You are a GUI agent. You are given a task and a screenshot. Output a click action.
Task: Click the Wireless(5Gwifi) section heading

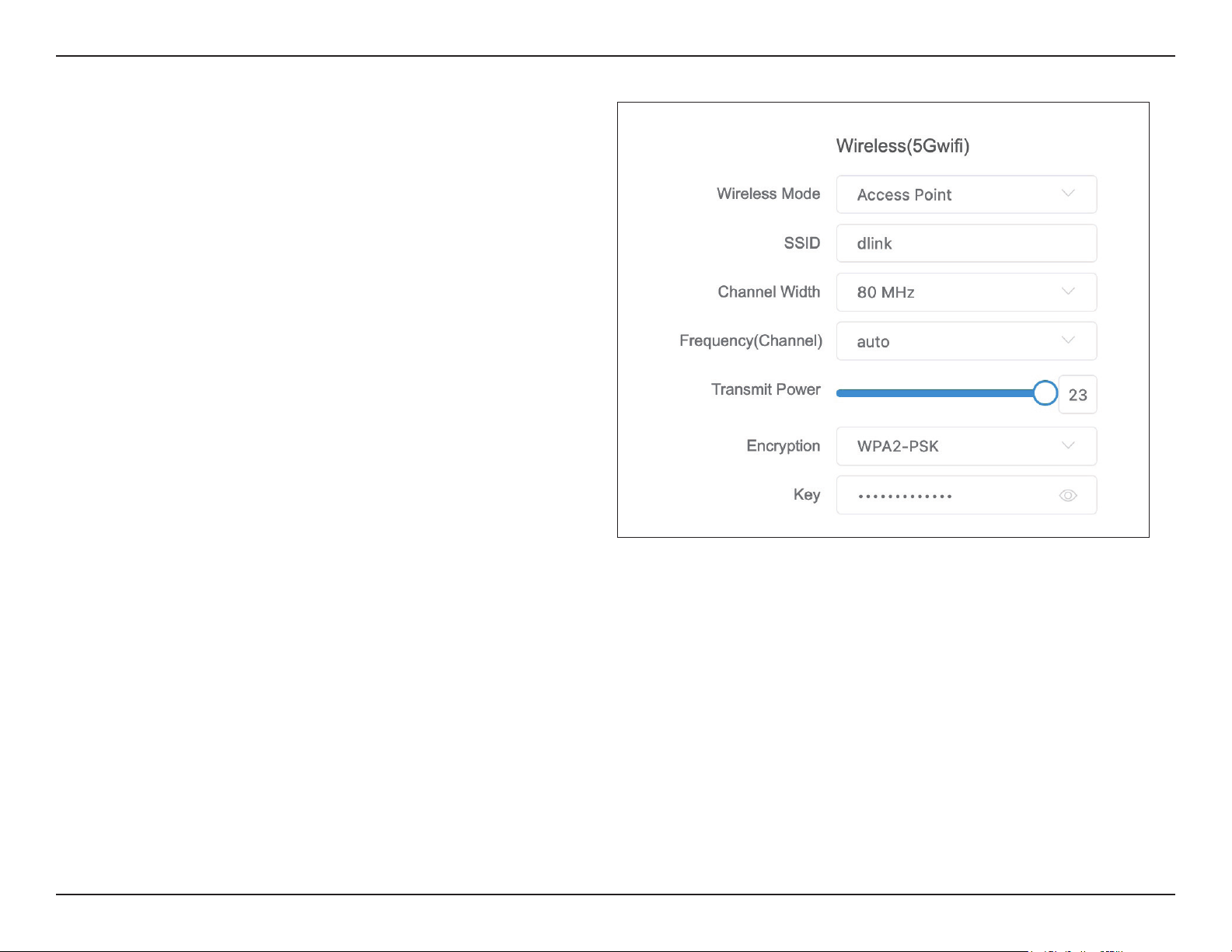click(902, 146)
